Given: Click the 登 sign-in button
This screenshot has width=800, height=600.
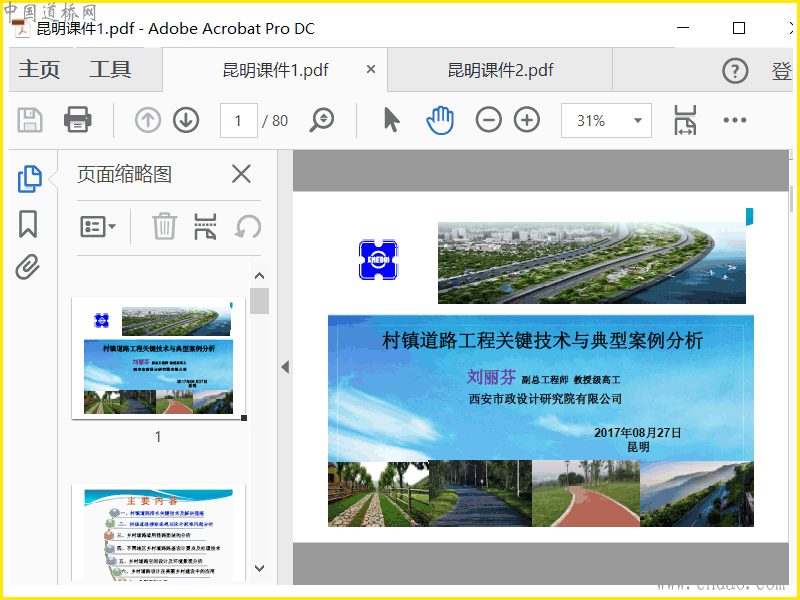Looking at the screenshot, I should (x=781, y=71).
